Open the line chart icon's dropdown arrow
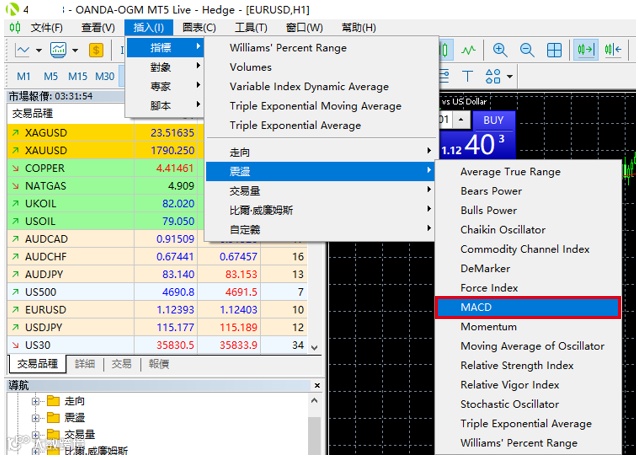Image resolution: width=638 pixels, height=457 pixels. click(39, 50)
